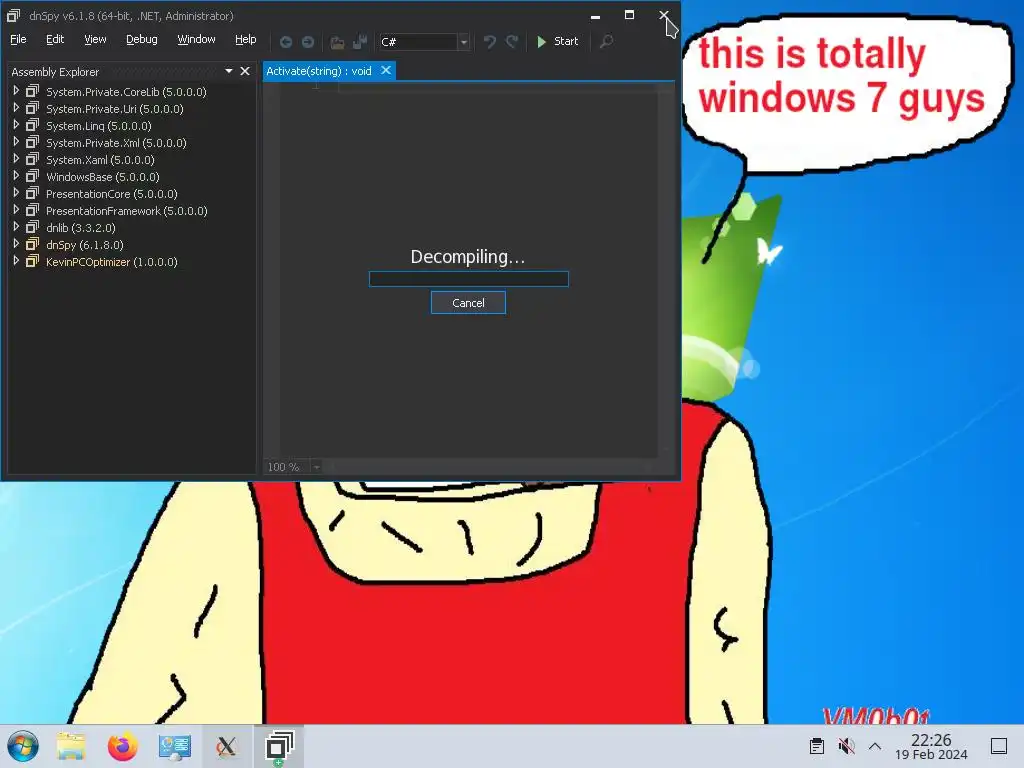Click the Redo toolbar icon
Screen dimensions: 1024x768
512,42
